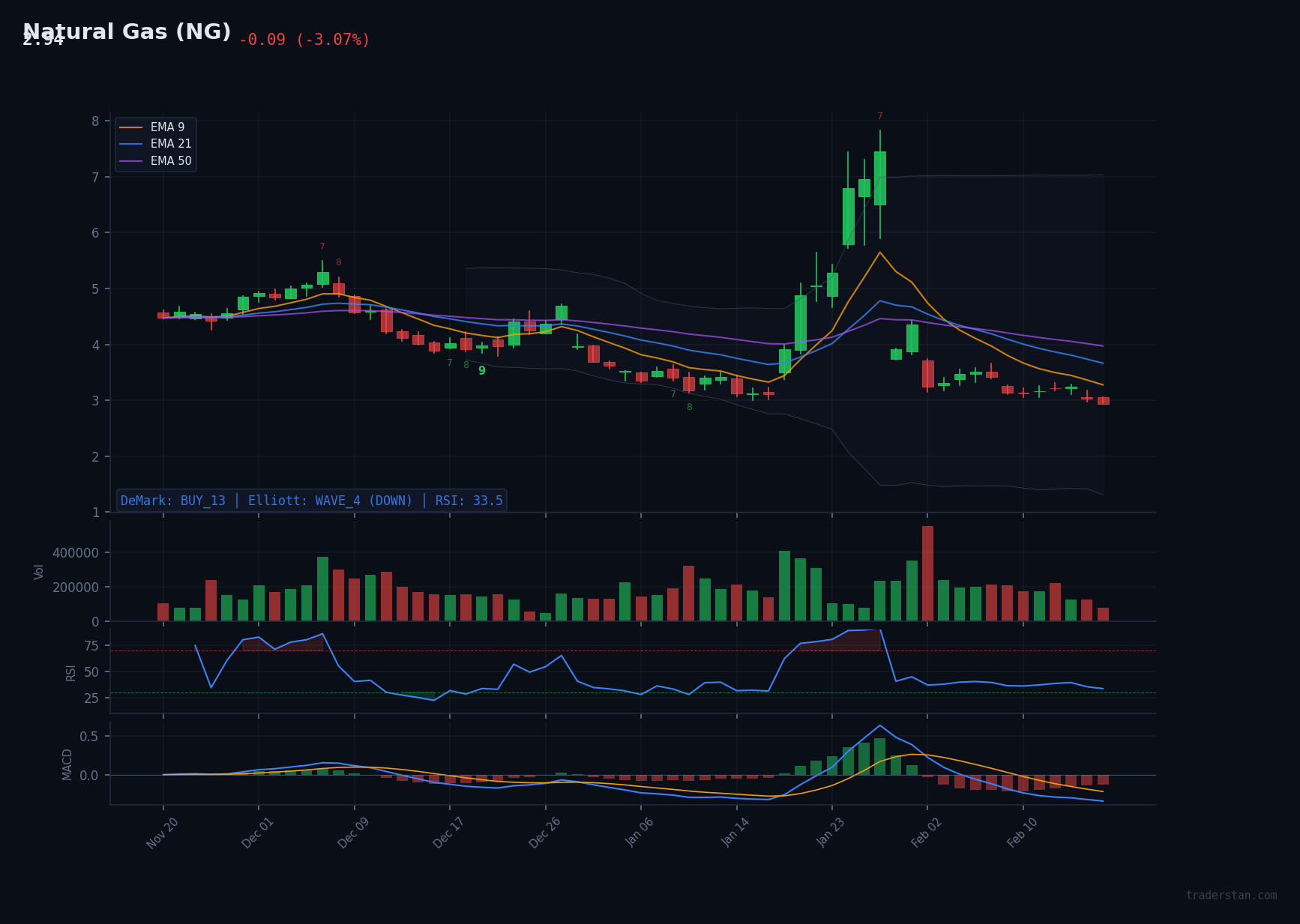Click the Elliott WAVE_4 (DOWN) label
1300x924 pixels.
pyautogui.click(x=330, y=500)
